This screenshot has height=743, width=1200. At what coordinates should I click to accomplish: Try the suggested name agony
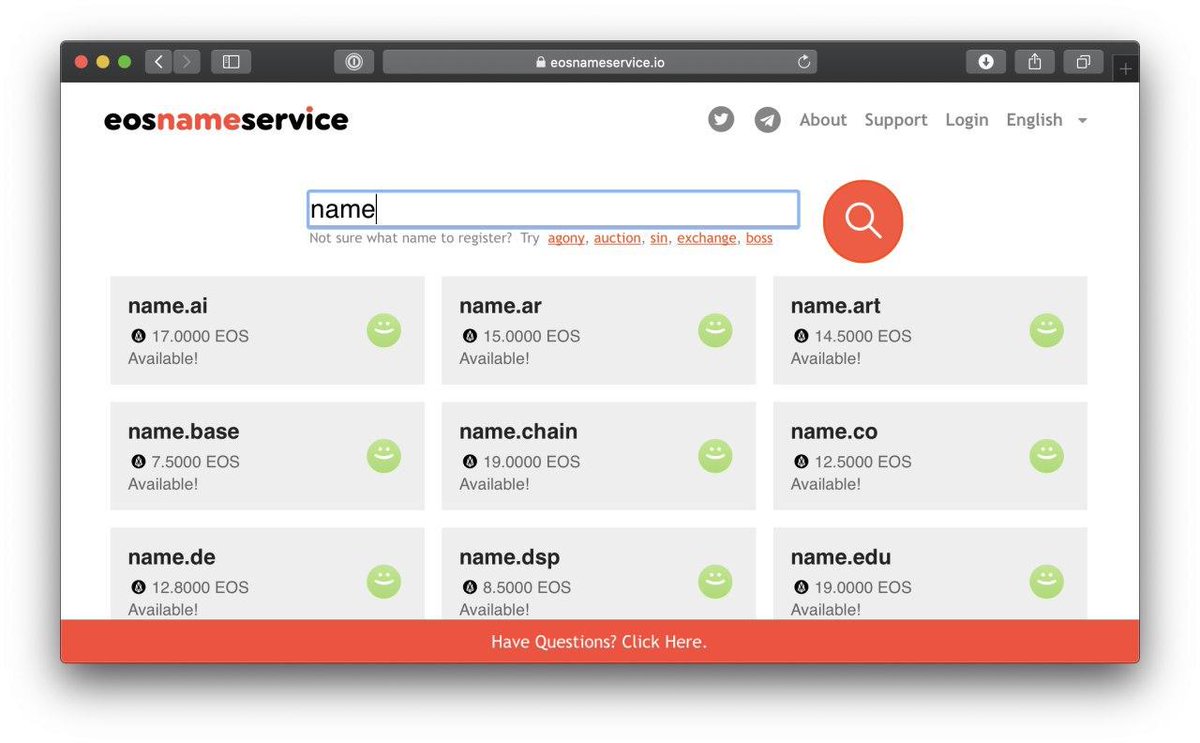(x=566, y=238)
